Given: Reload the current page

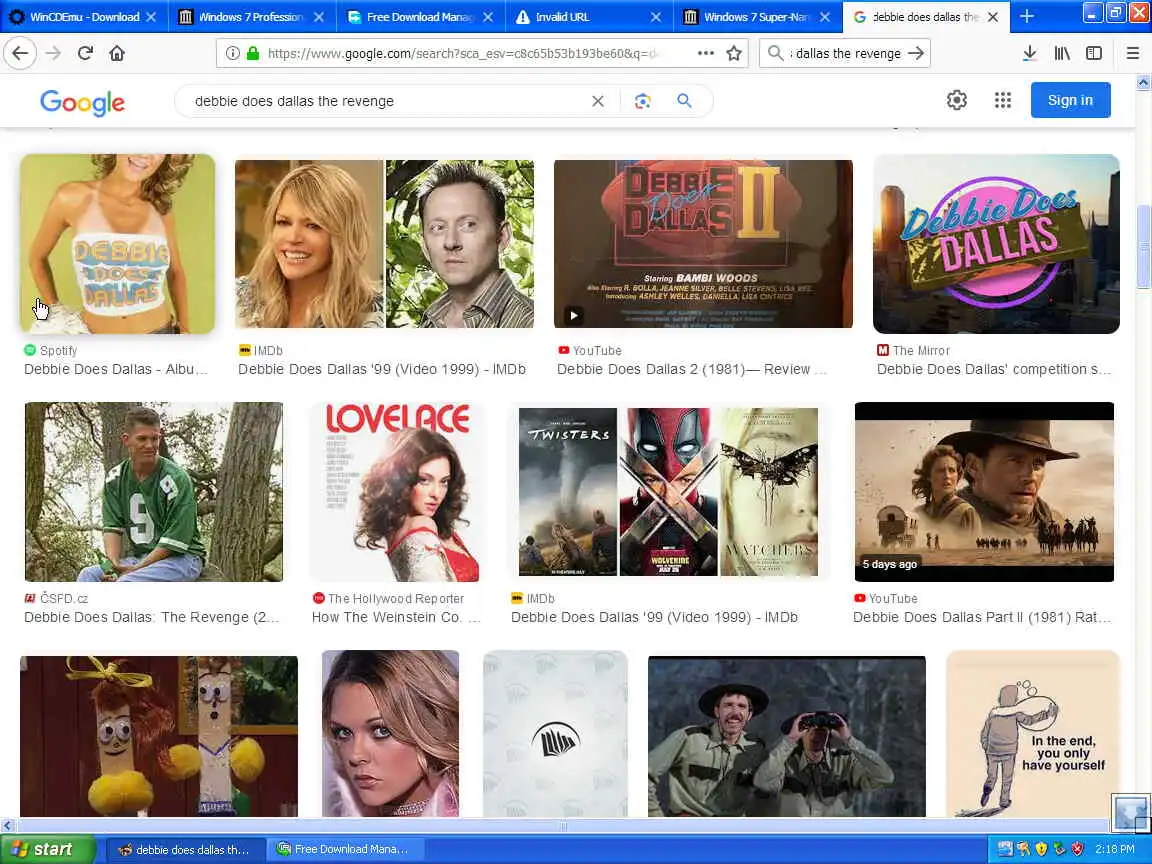Looking at the screenshot, I should pos(85,53).
